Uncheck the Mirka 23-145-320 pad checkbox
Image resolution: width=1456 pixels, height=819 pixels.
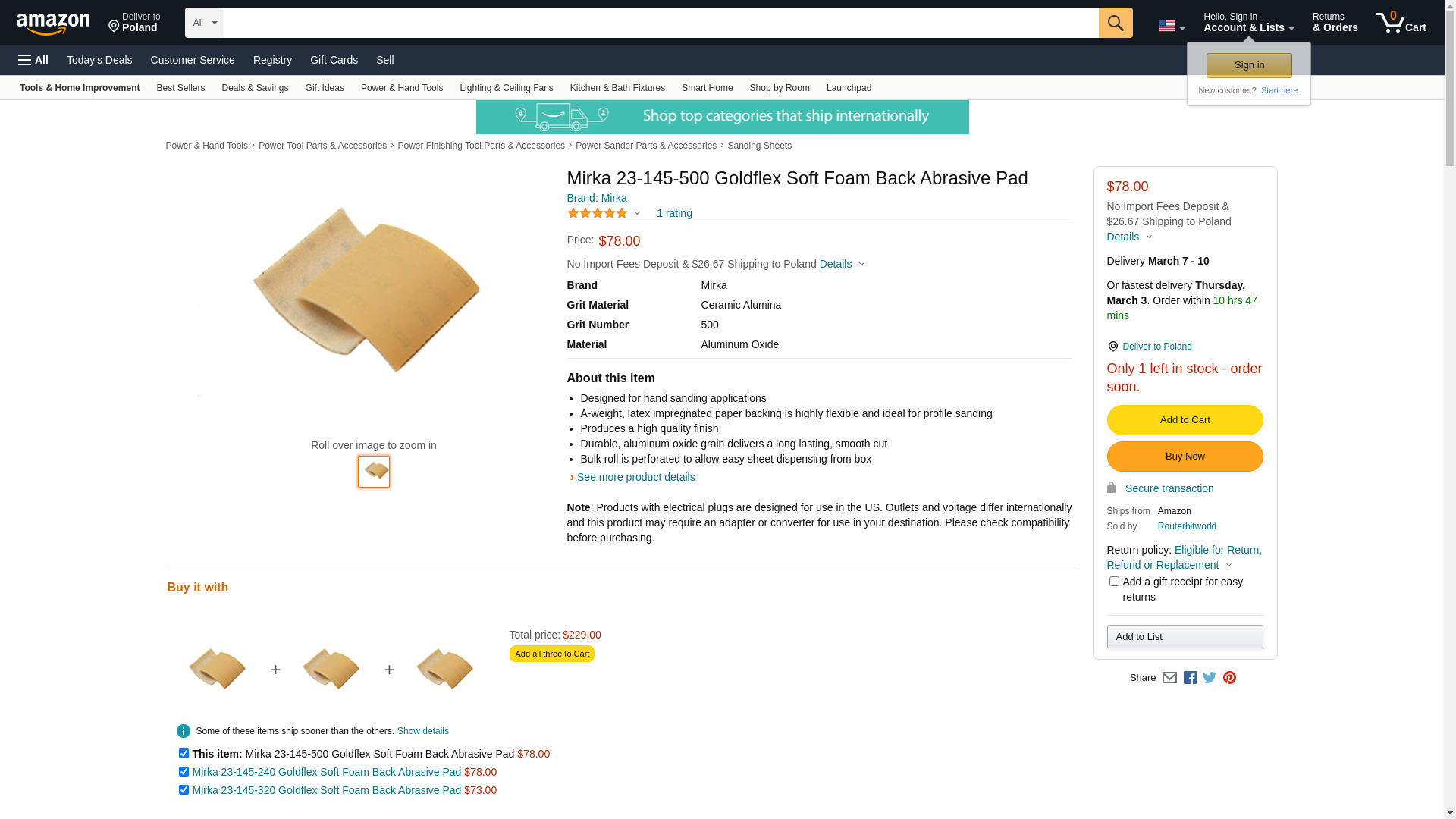point(184,790)
